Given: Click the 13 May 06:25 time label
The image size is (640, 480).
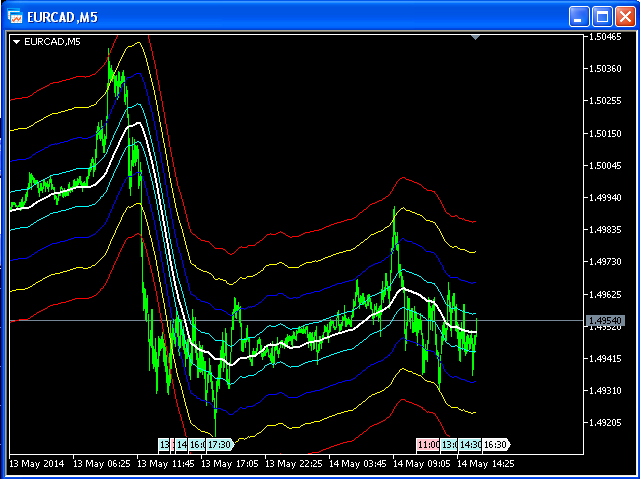Looking at the screenshot, I should 102,464.
